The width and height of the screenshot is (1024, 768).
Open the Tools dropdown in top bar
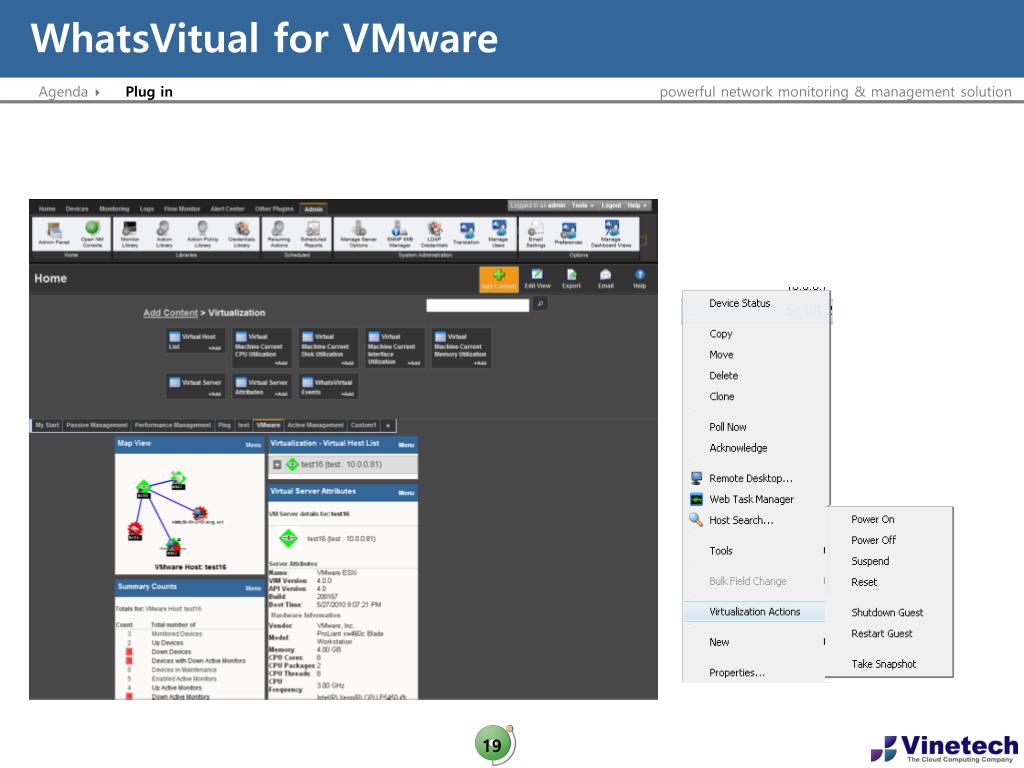coord(583,206)
